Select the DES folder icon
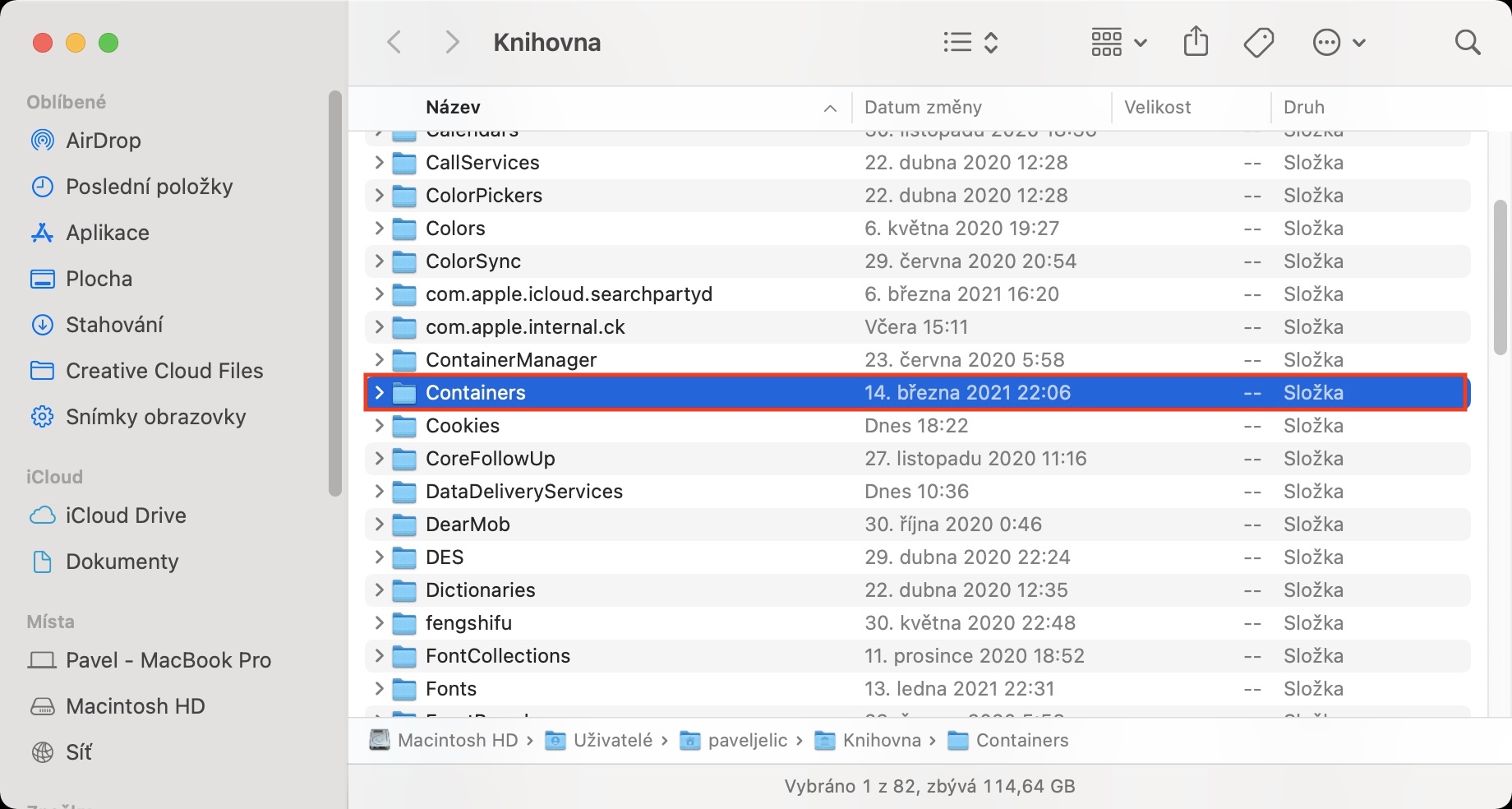 [404, 557]
